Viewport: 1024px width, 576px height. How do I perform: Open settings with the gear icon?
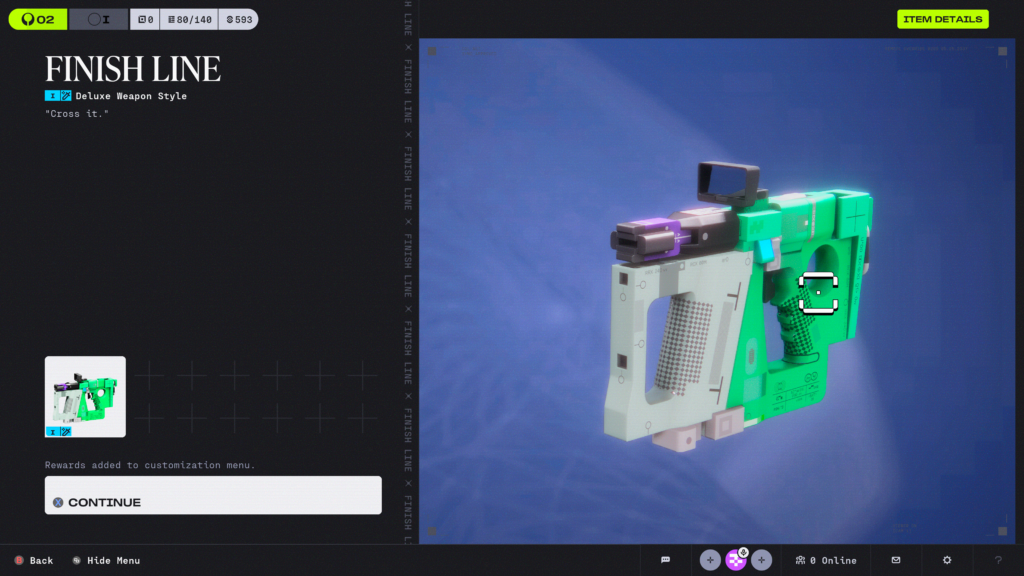[x=947, y=560]
